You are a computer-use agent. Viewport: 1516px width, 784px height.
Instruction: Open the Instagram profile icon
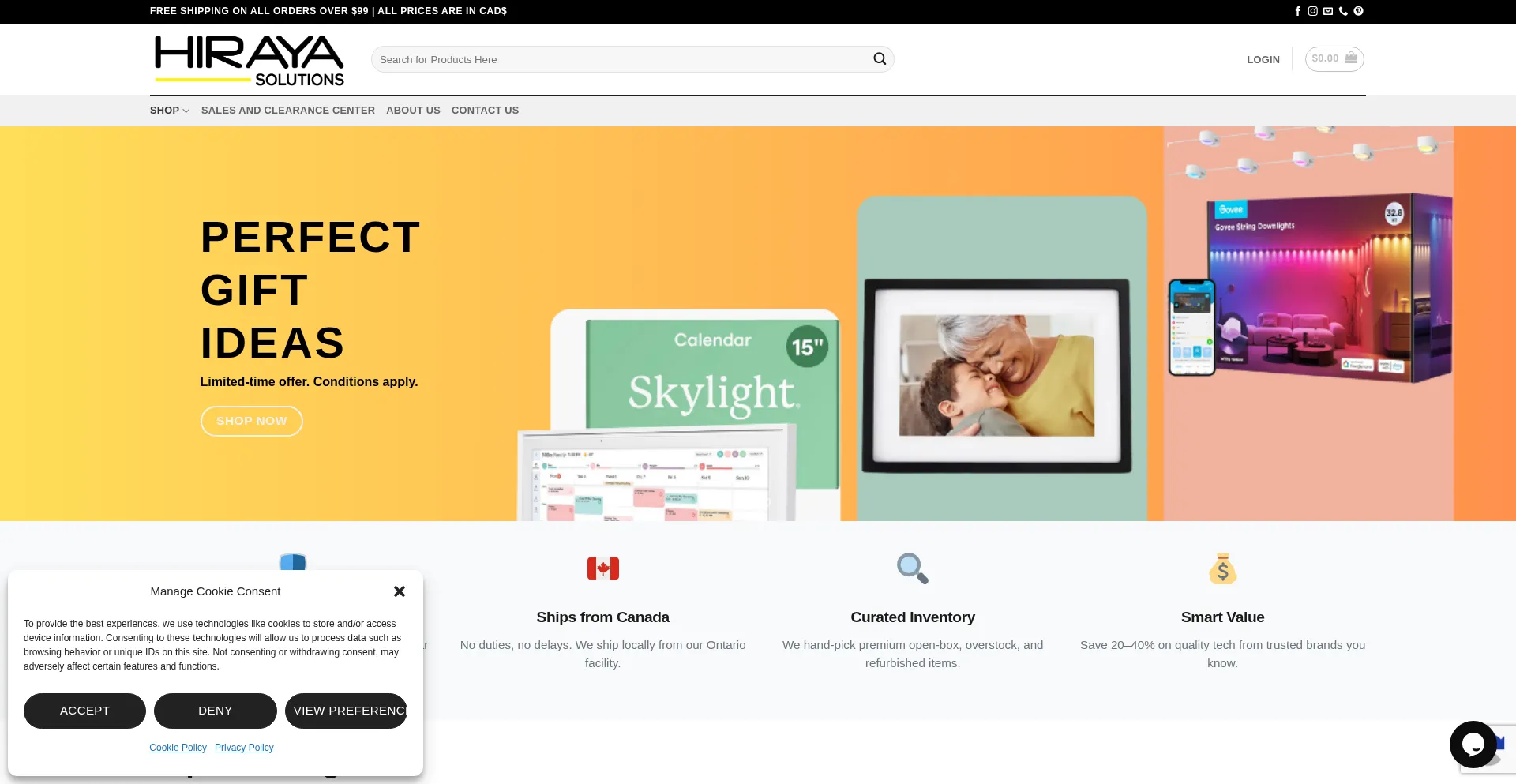click(x=1312, y=11)
